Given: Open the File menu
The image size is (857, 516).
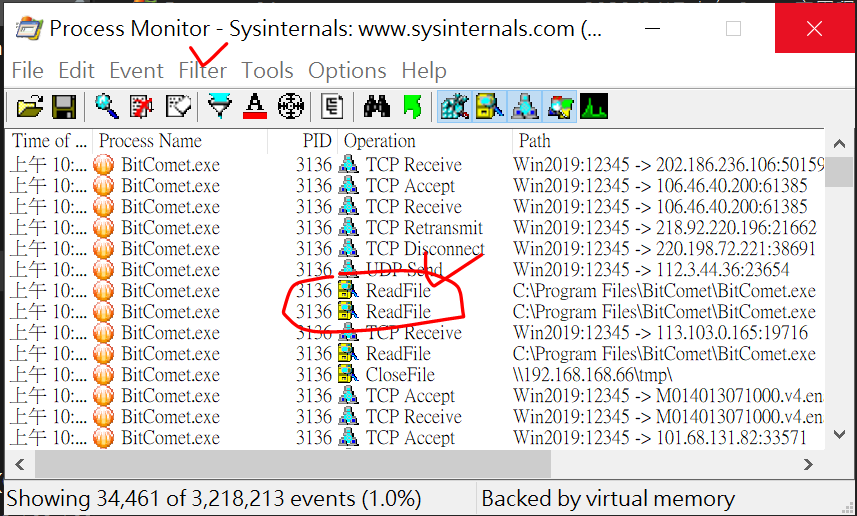Looking at the screenshot, I should point(28,71).
